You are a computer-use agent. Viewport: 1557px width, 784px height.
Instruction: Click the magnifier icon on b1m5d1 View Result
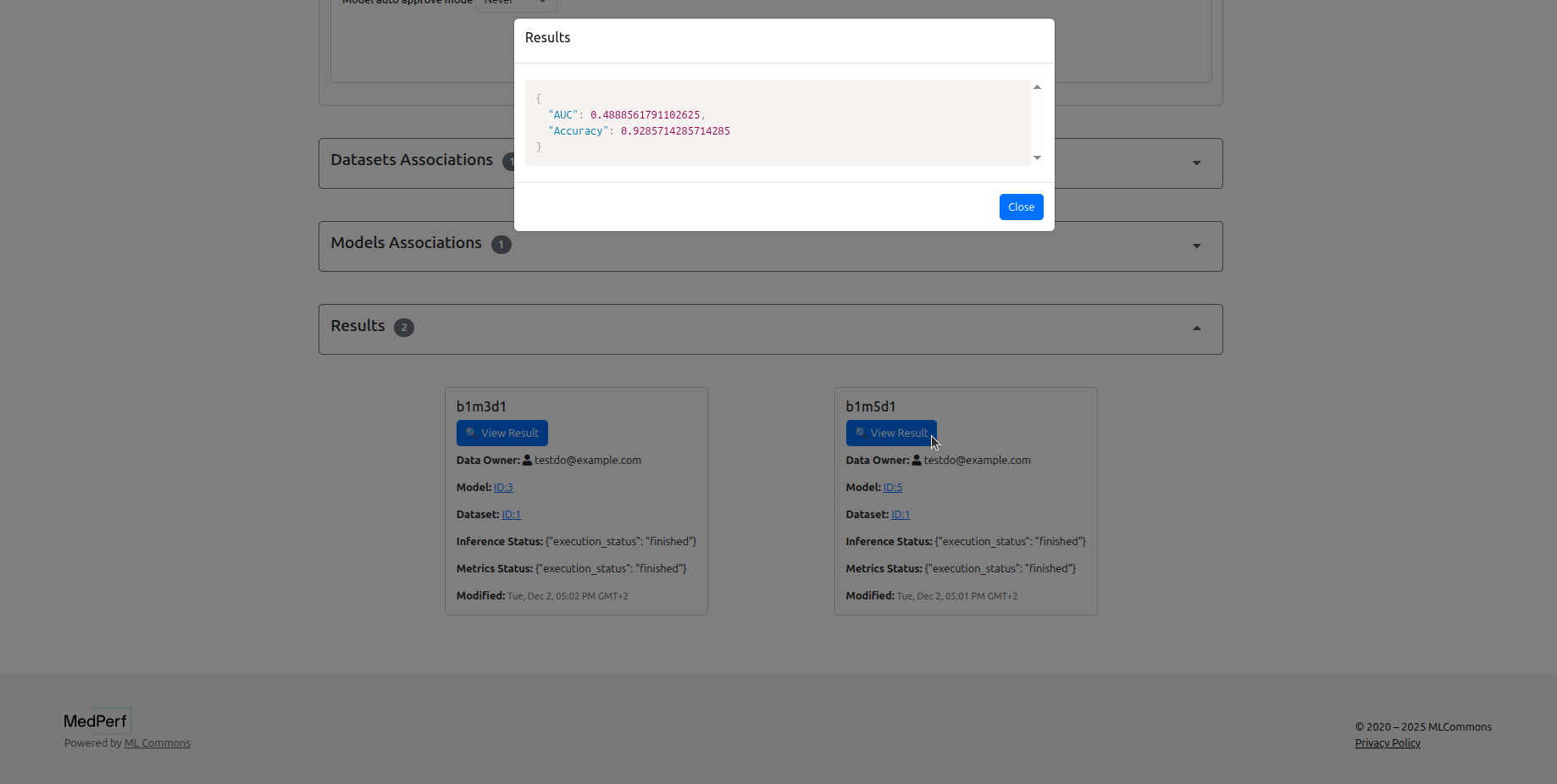[860, 433]
